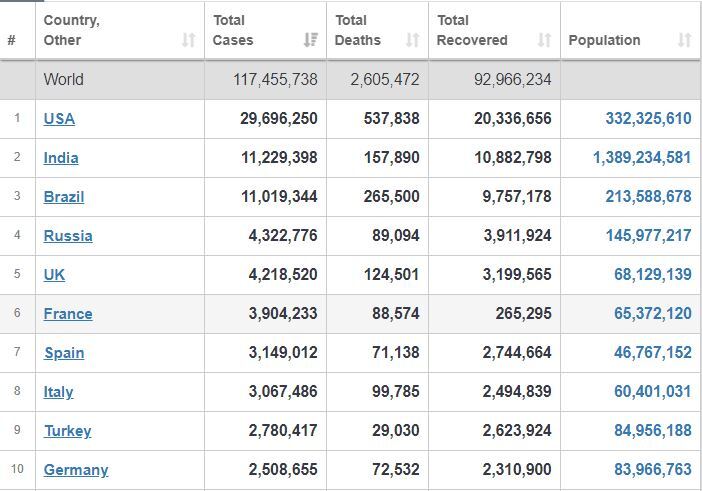Sort by Total Cases descending icon
Image resolution: width=702 pixels, height=491 pixels.
311,40
